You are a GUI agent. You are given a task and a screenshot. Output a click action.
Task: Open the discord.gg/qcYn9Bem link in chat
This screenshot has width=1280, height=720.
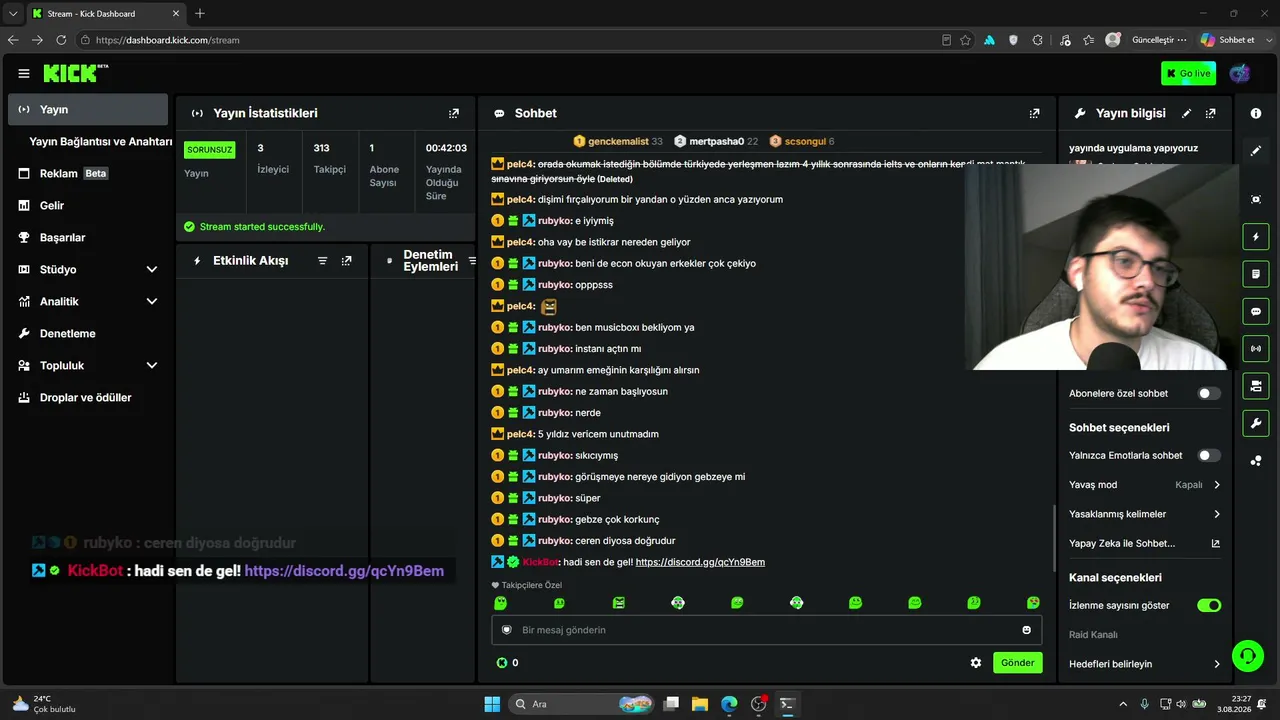pos(700,562)
